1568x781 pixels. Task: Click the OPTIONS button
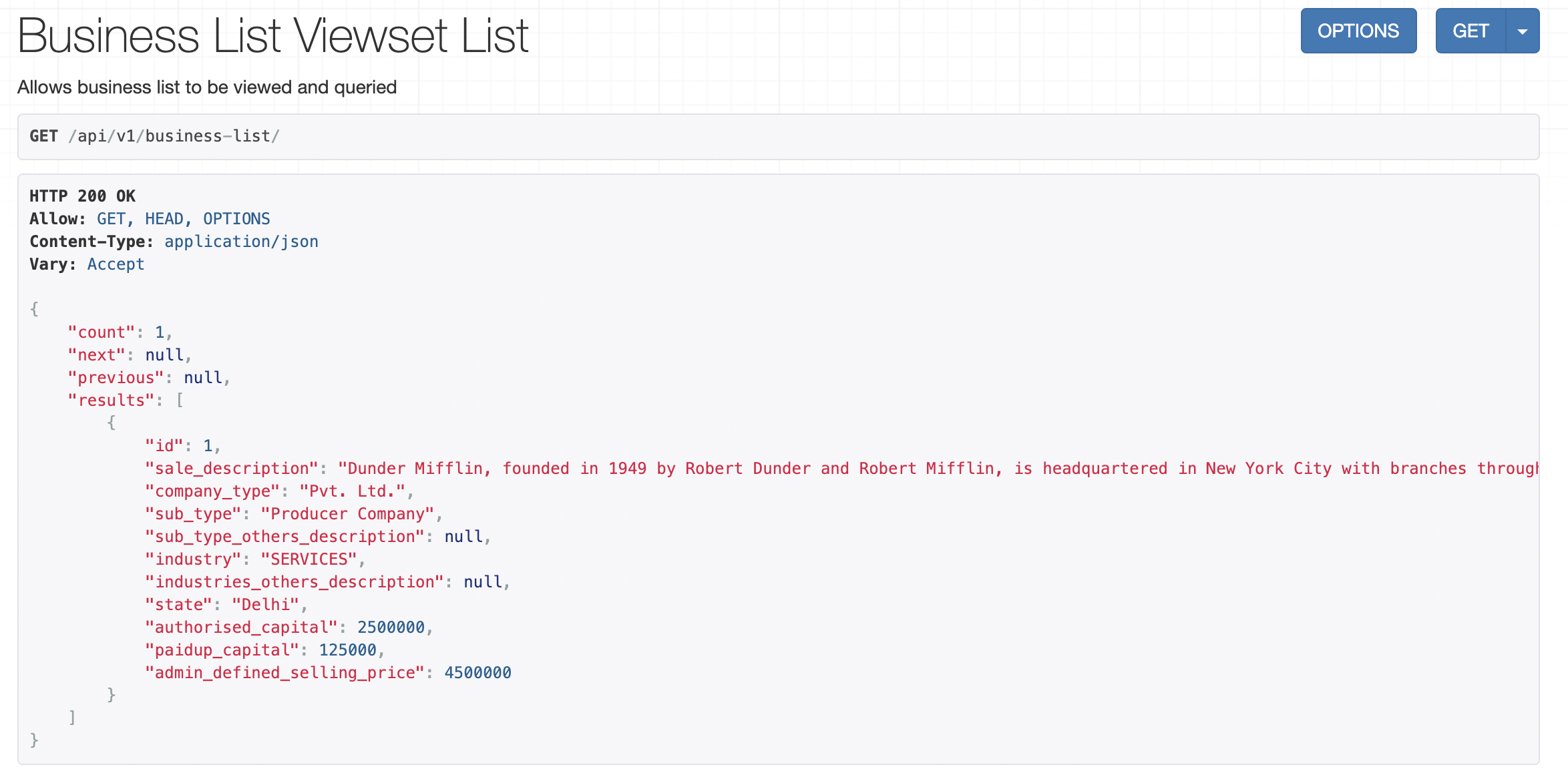tap(1358, 31)
